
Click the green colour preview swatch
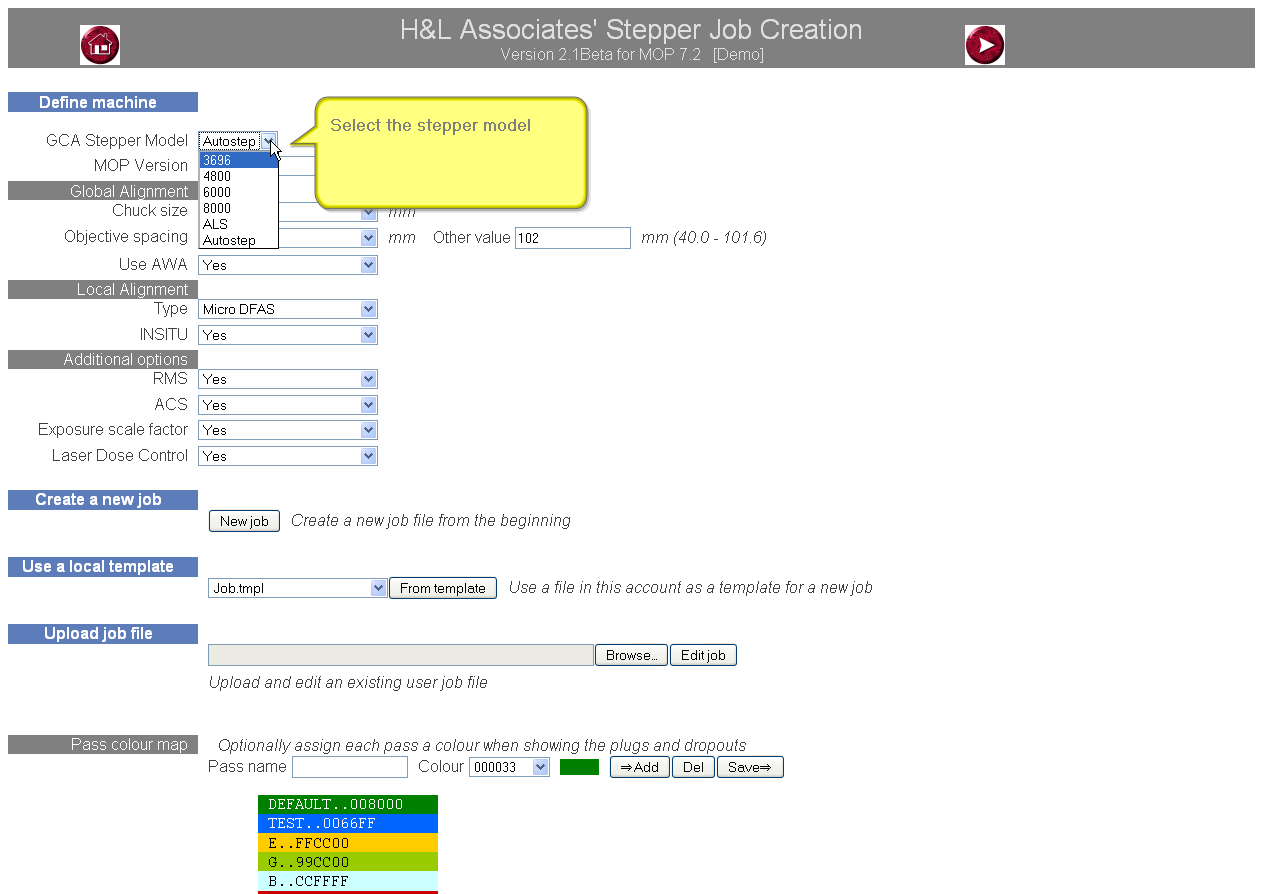pos(579,767)
